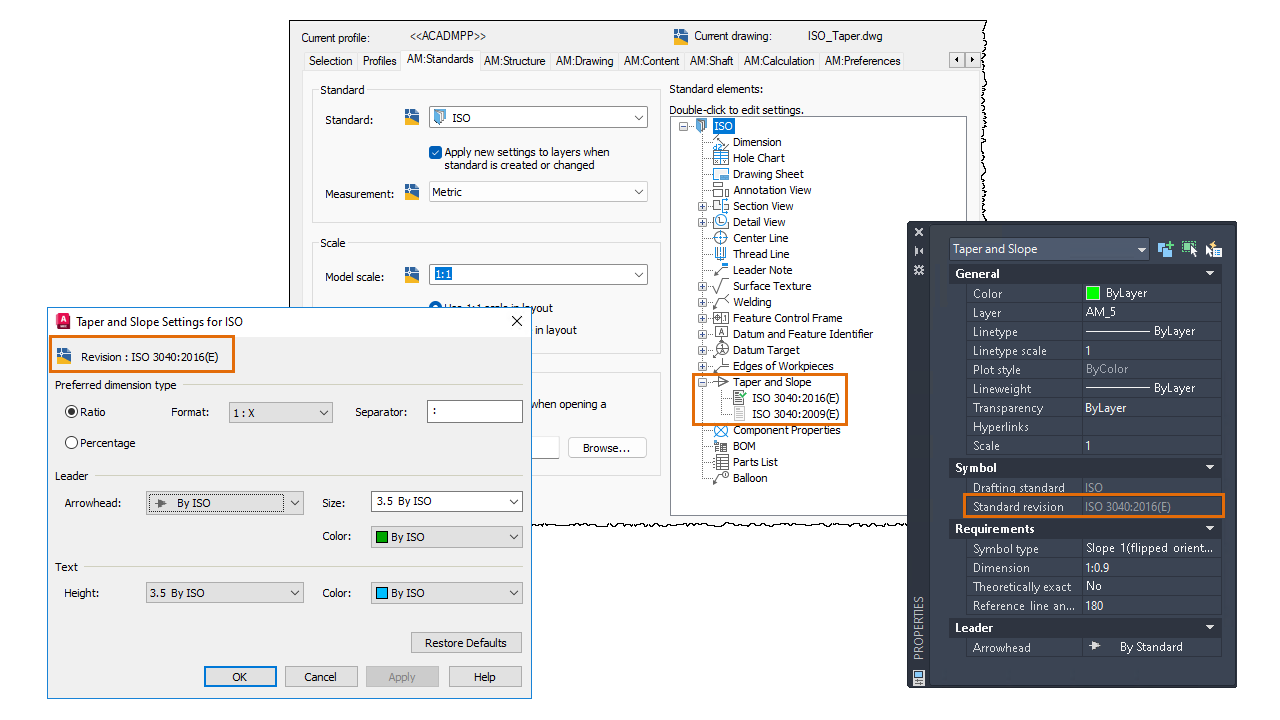
Task: Select the Ratio radio button
Action: point(71,411)
